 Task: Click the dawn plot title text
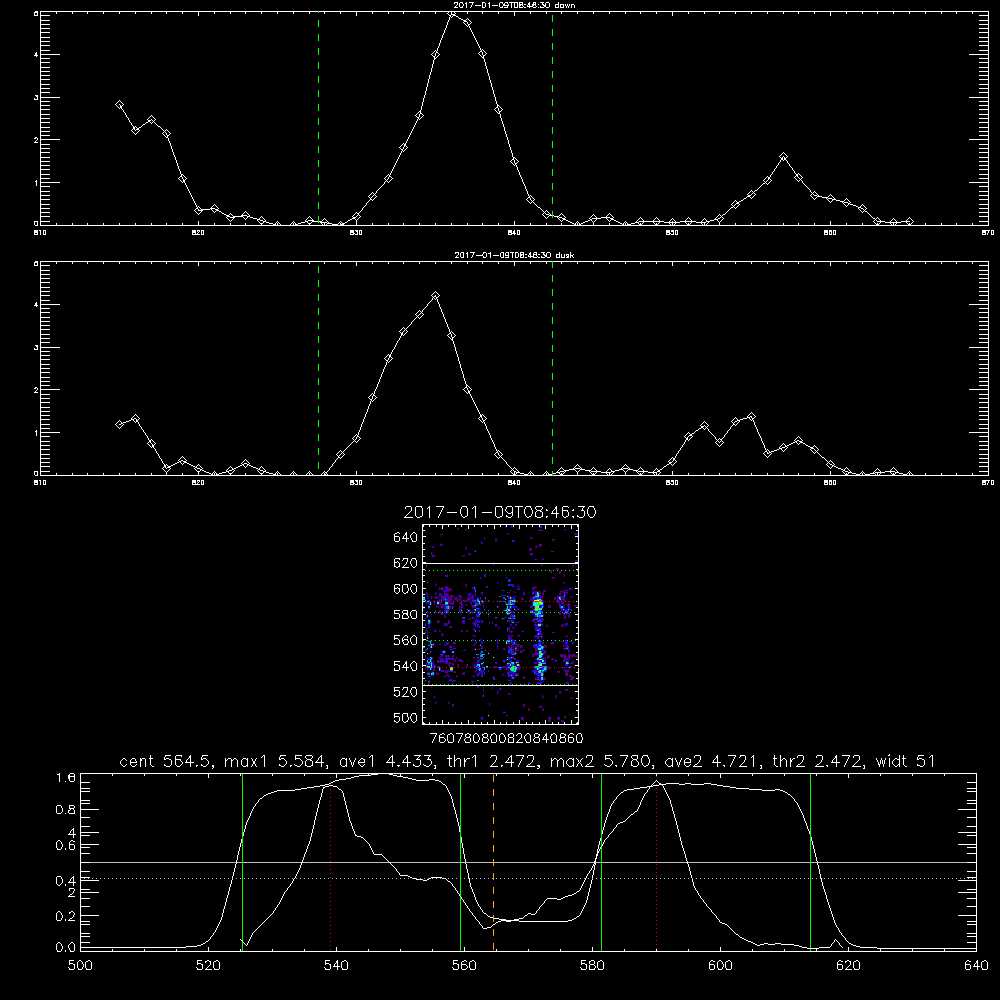click(x=514, y=5)
